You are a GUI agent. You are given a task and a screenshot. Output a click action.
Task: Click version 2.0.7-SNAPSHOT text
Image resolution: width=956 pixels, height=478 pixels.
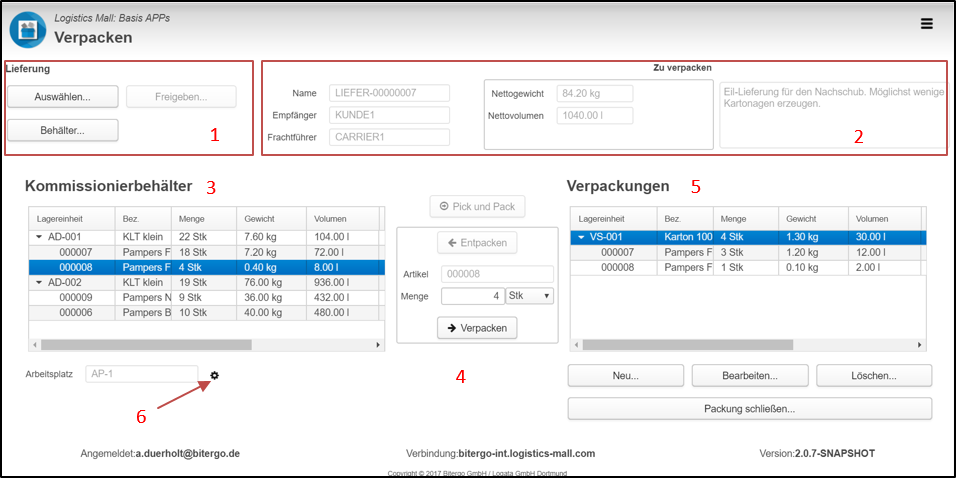[835, 454]
